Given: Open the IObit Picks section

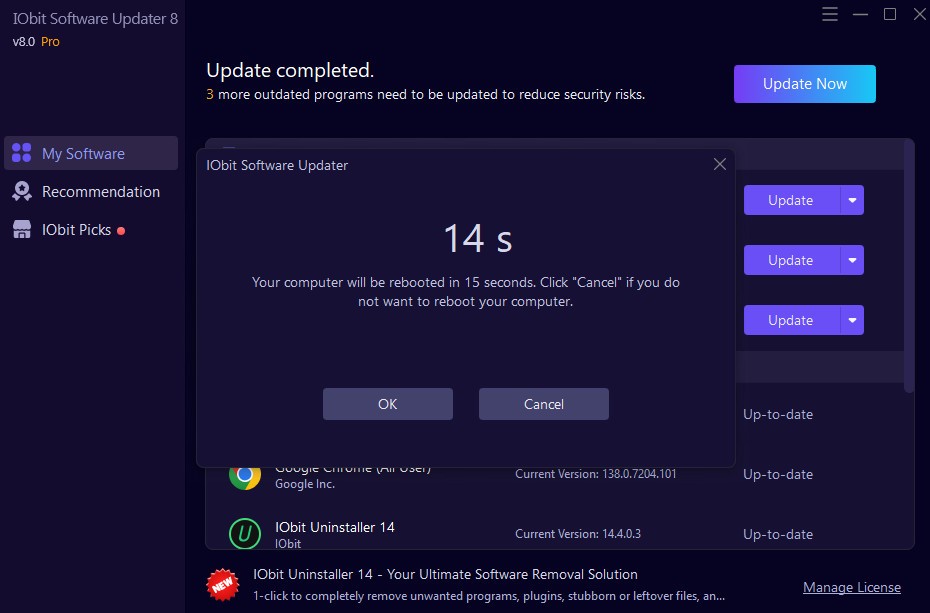Looking at the screenshot, I should pos(80,229).
